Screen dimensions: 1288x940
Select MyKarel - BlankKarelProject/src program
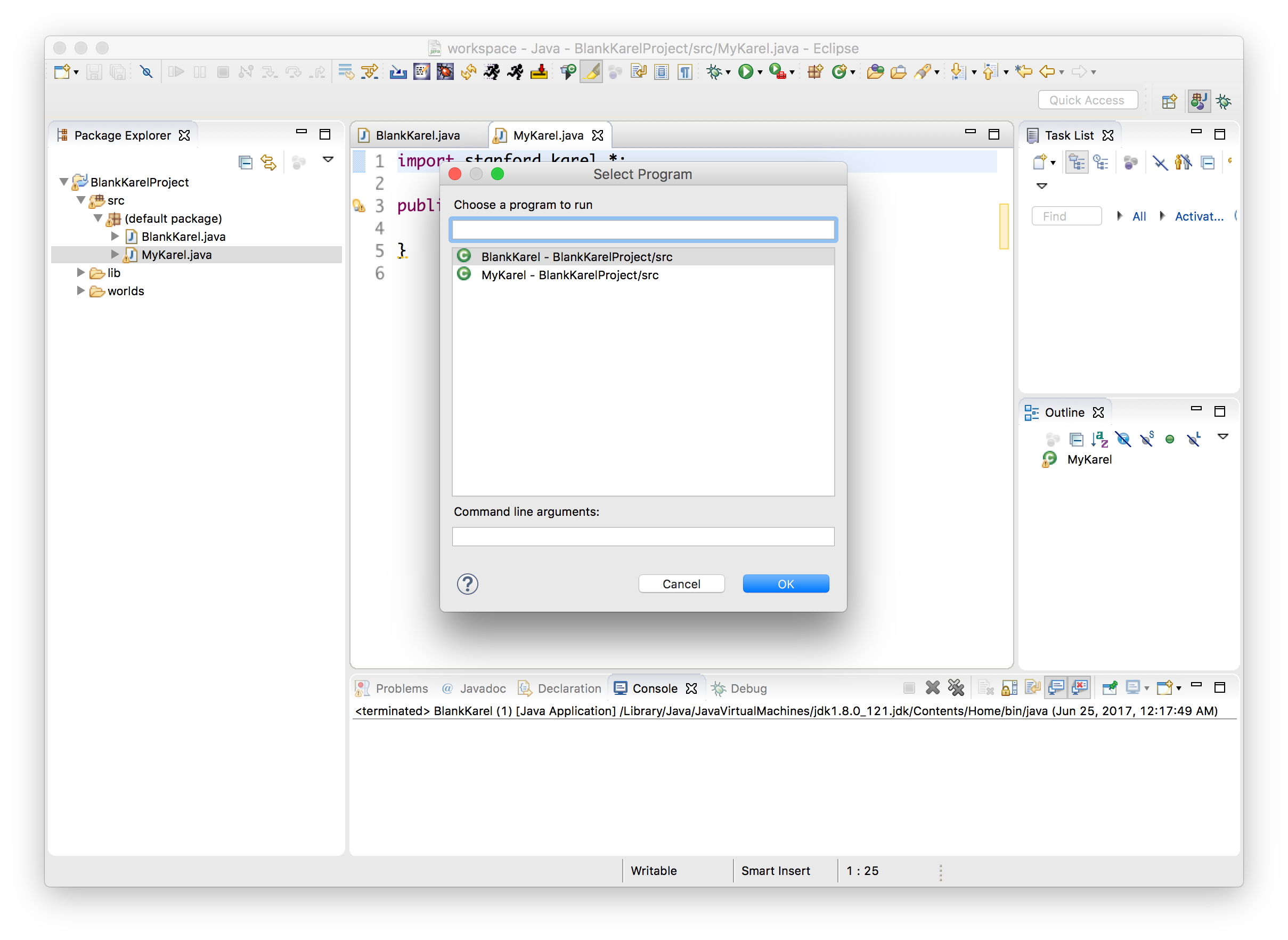(643, 275)
